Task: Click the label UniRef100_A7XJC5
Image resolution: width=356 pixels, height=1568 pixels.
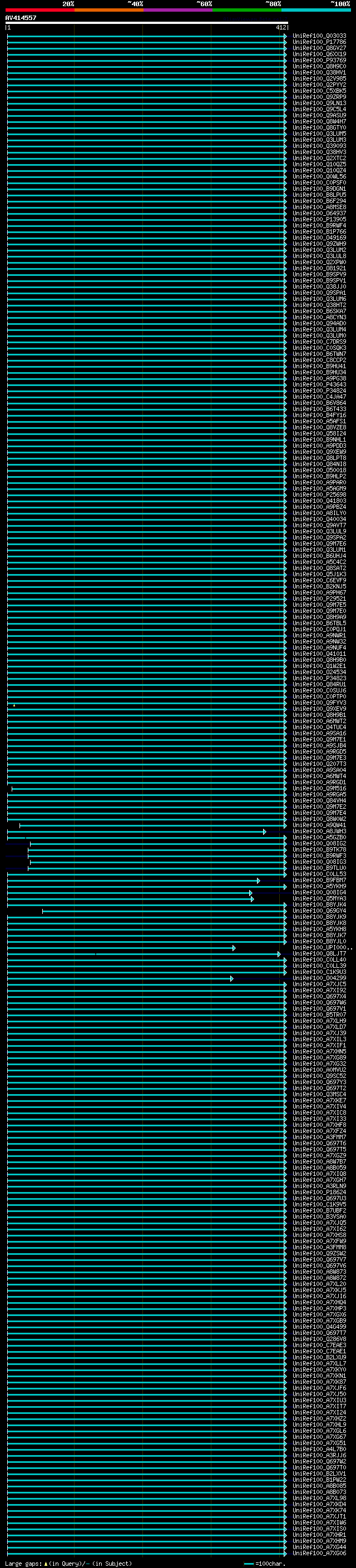Action: coord(319,983)
